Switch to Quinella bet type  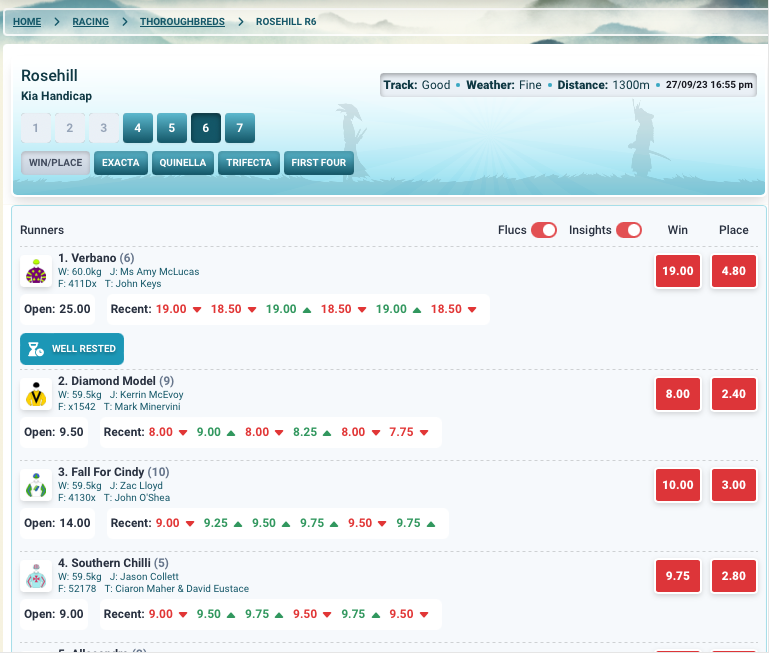tap(183, 163)
